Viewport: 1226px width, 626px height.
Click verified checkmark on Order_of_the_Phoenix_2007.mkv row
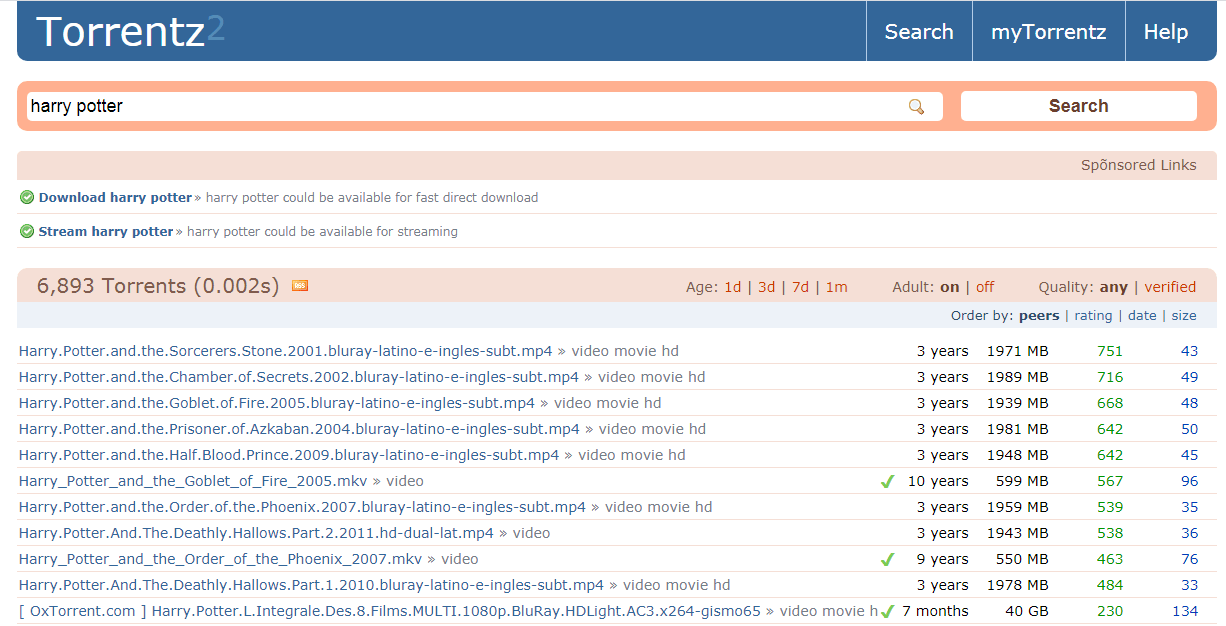[886, 560]
